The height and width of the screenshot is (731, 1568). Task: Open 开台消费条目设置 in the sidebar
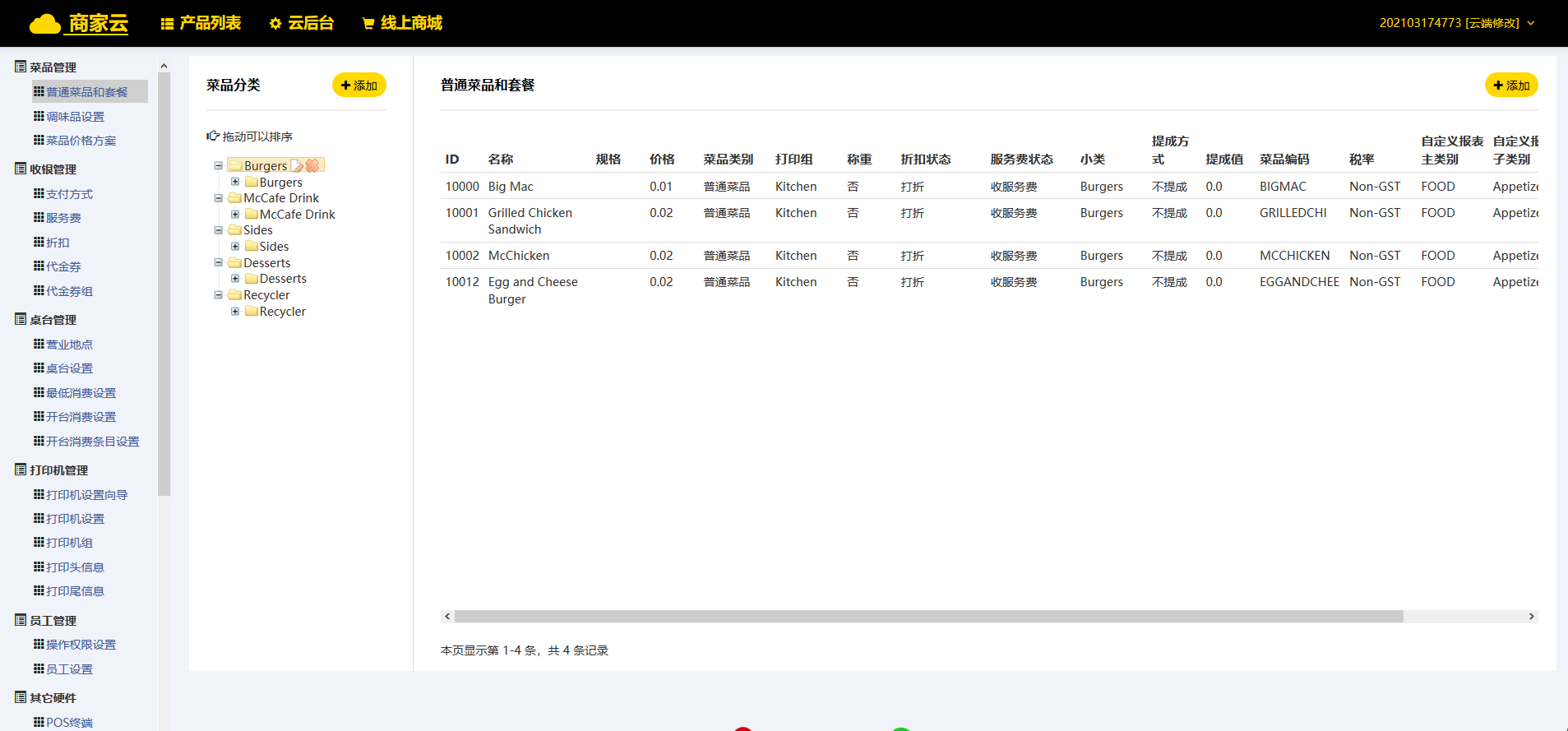click(x=93, y=442)
